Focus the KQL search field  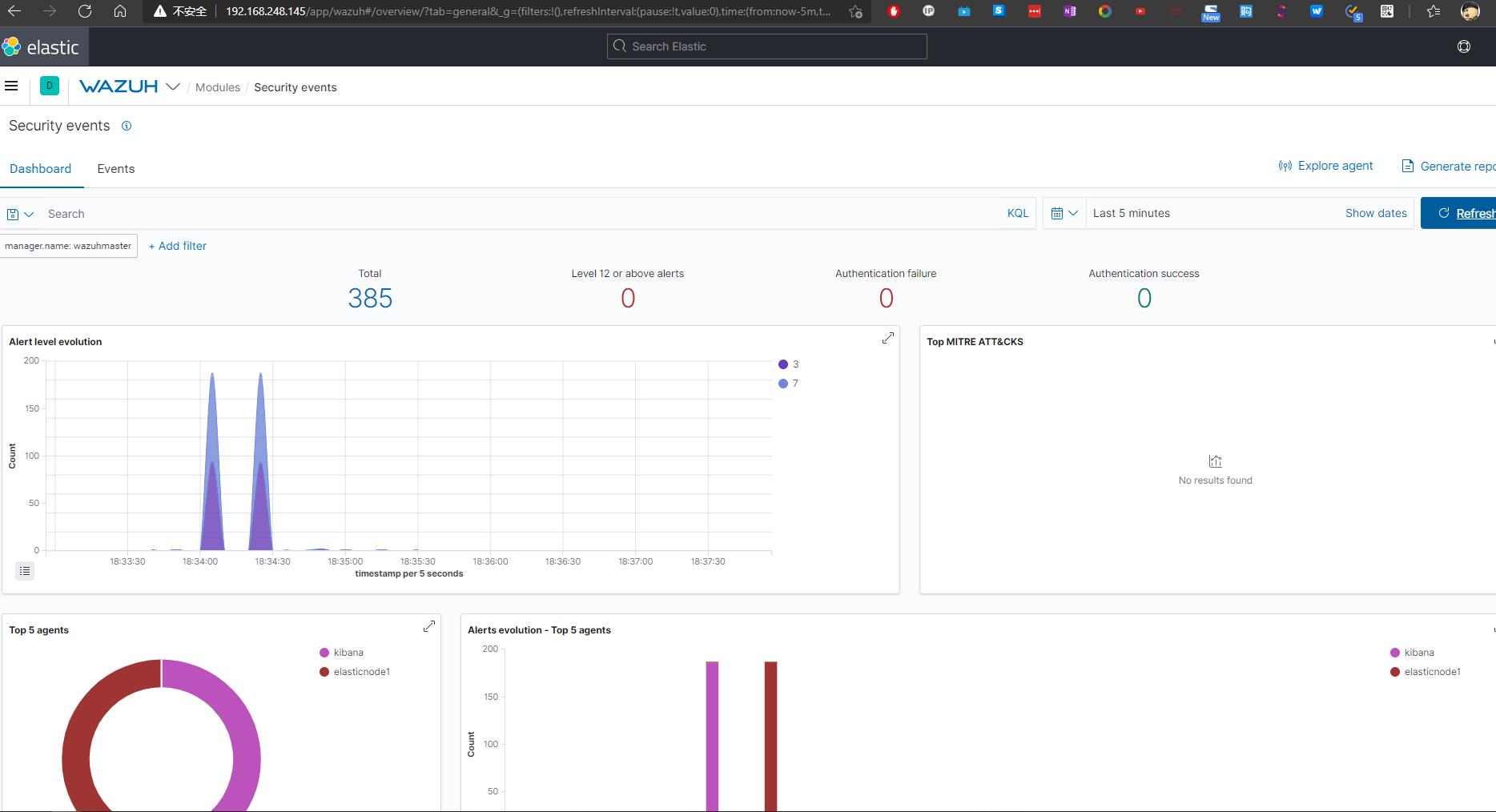[x=521, y=214]
